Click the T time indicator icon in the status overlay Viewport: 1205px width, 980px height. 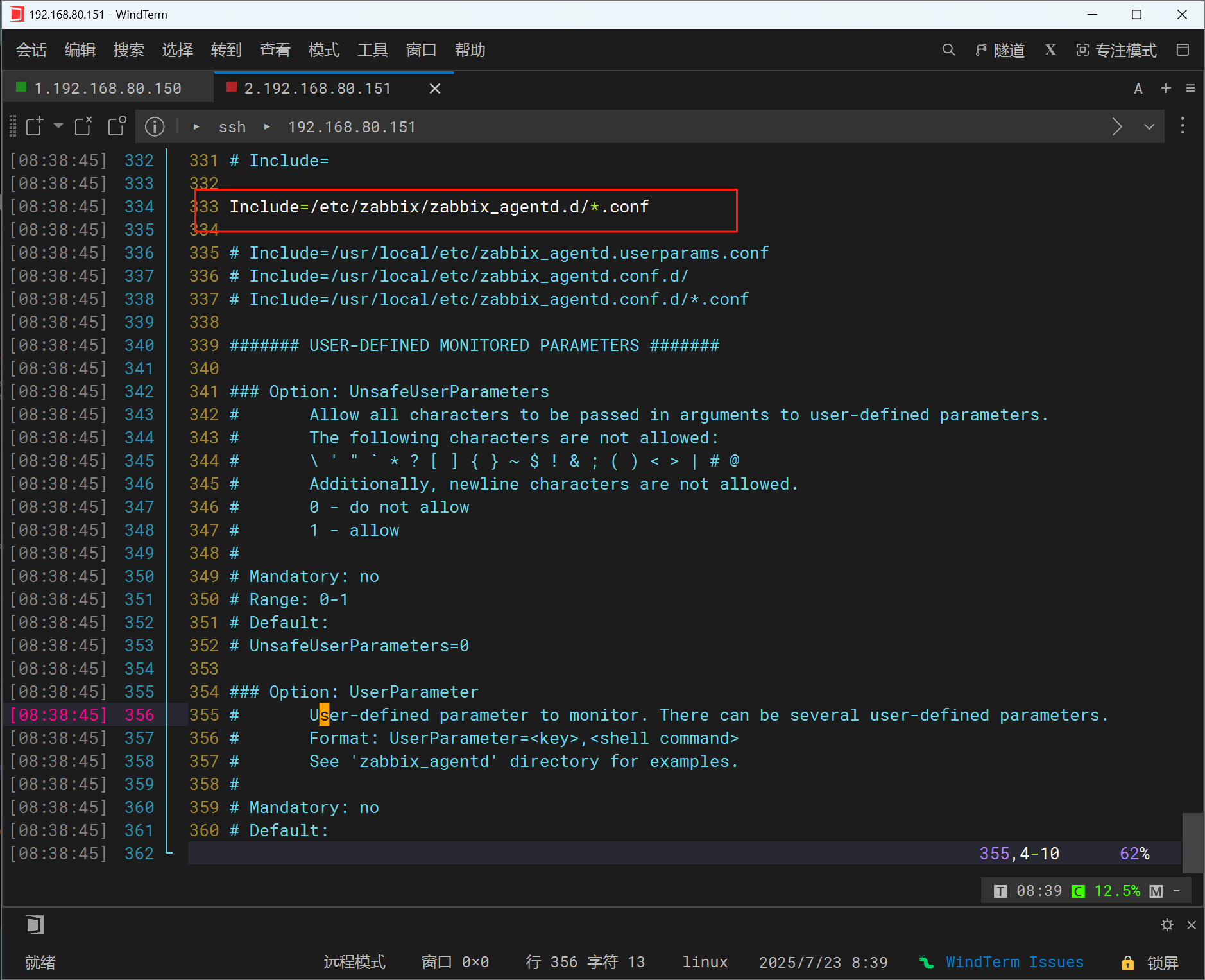[1000, 891]
